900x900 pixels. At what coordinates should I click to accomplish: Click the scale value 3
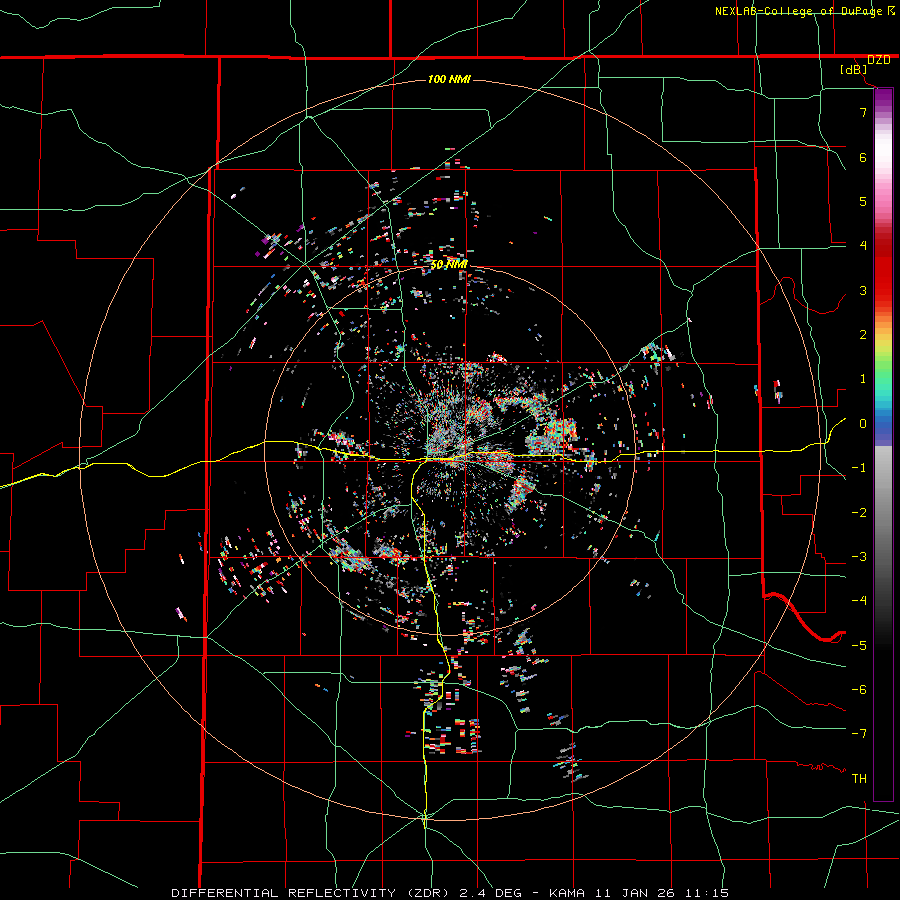[863, 290]
